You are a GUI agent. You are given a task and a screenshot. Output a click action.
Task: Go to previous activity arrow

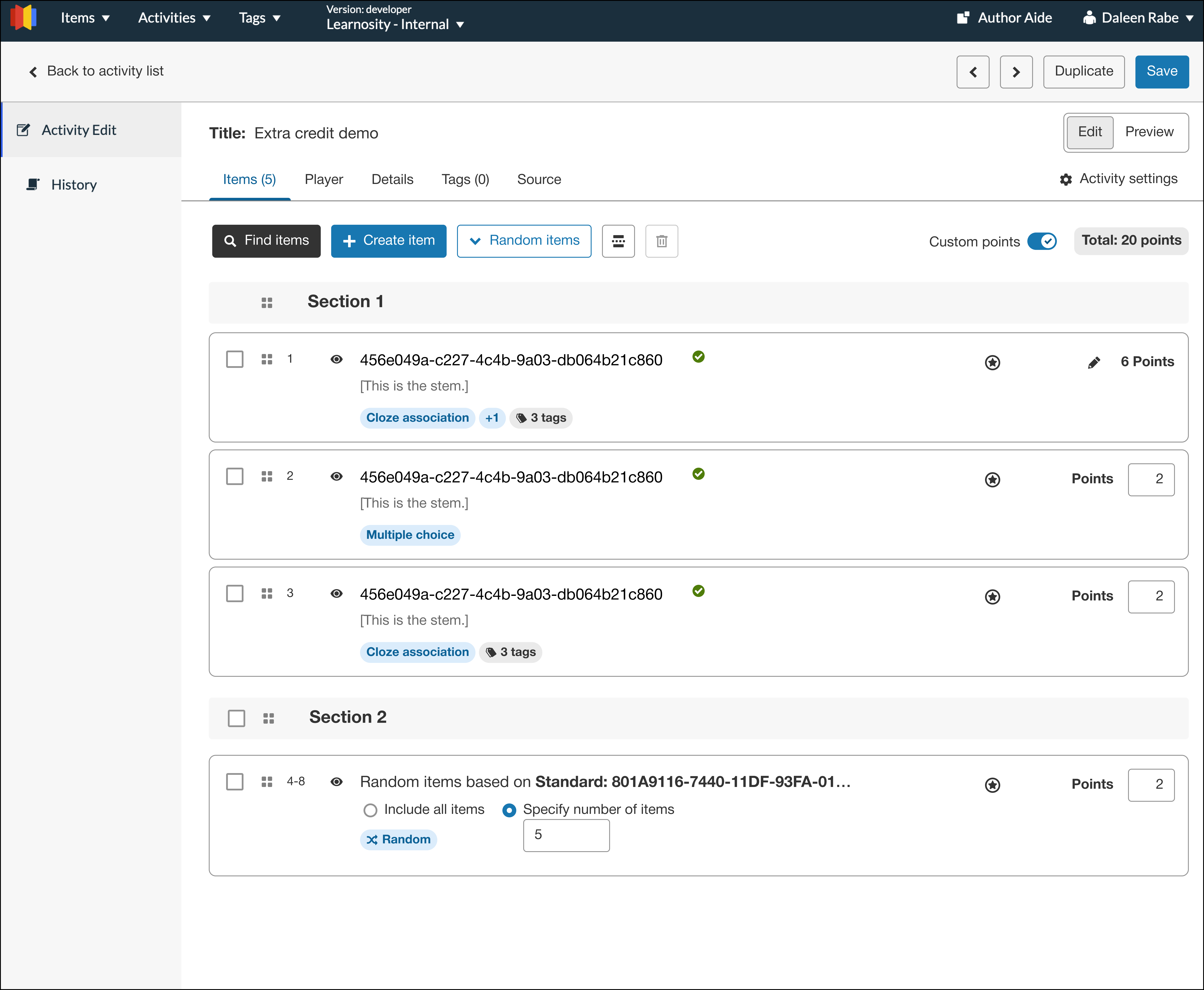pos(973,72)
